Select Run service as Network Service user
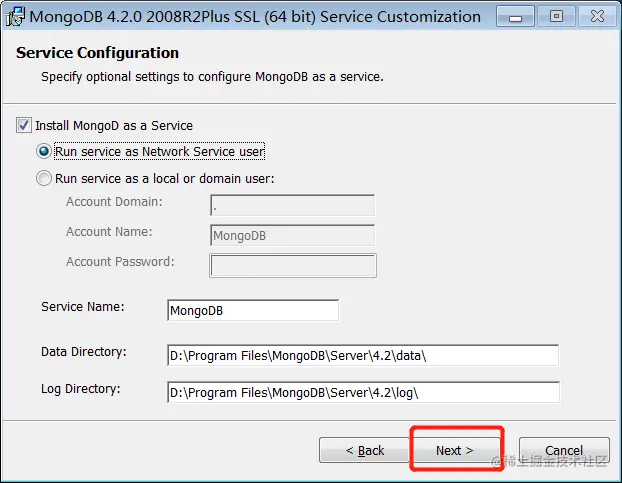This screenshot has width=622, height=483. point(44,151)
